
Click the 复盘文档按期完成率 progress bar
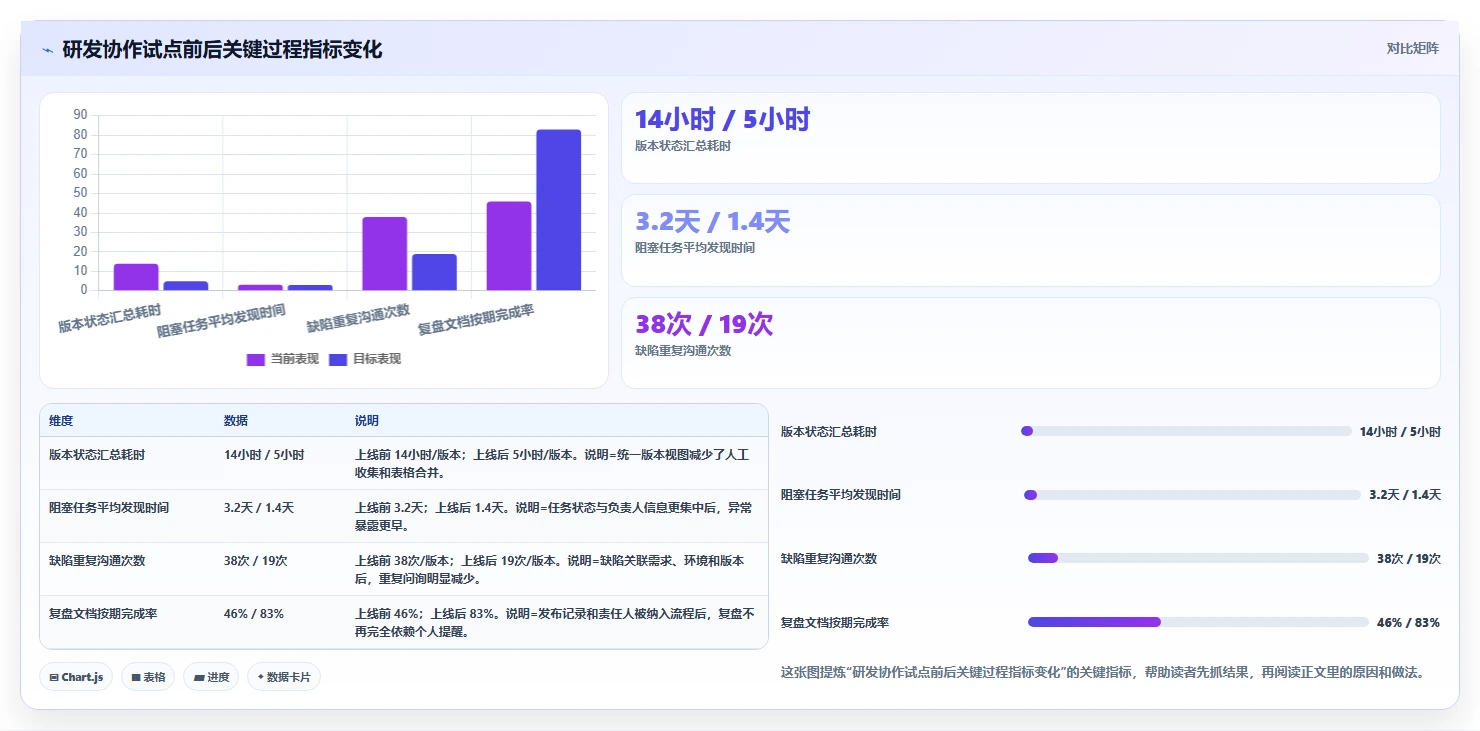(1198, 622)
